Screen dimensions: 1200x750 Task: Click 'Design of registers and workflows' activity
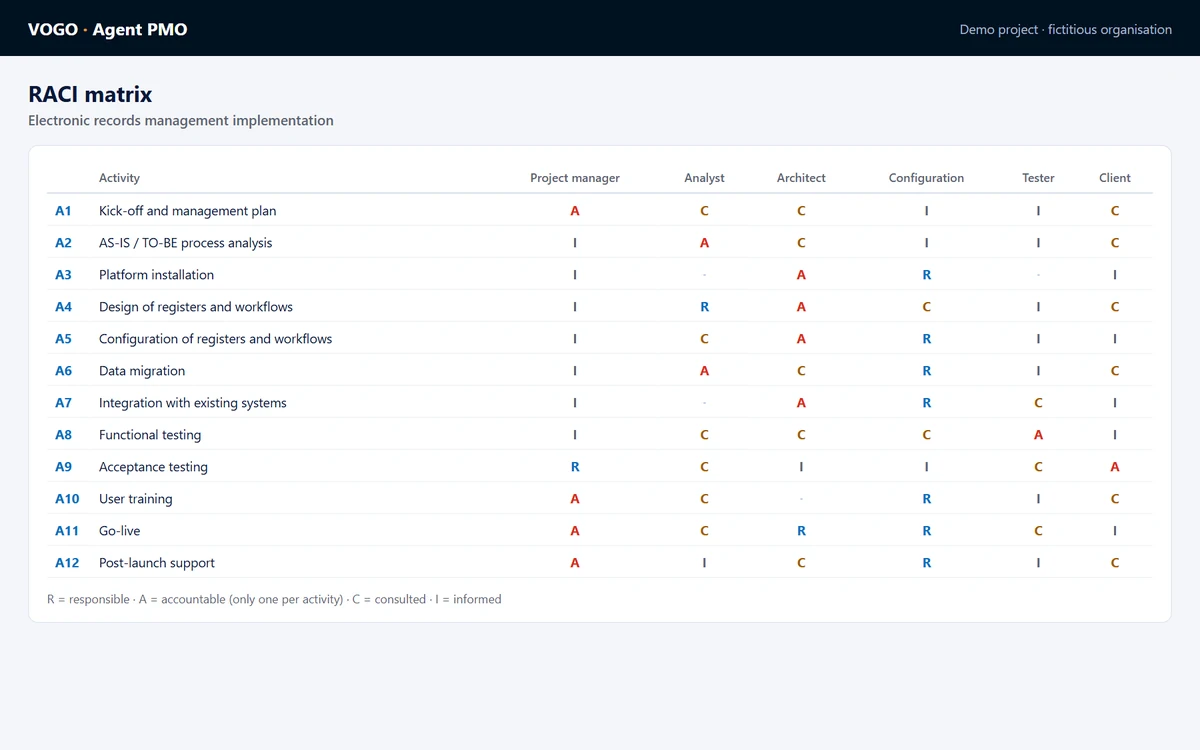pyautogui.click(x=196, y=307)
